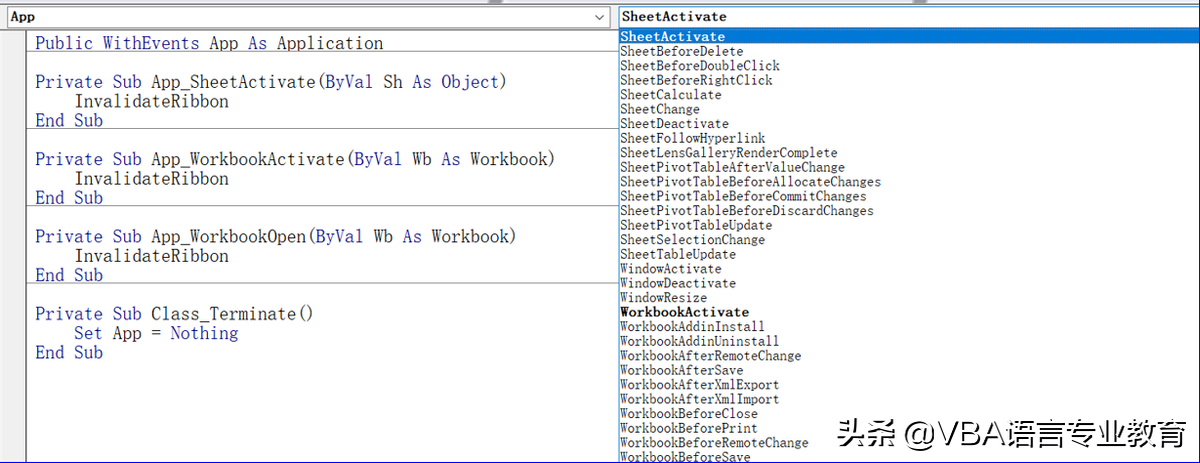Select SheetSelectionChange from the list
Image resolution: width=1200 pixels, height=463 pixels.
692,240
